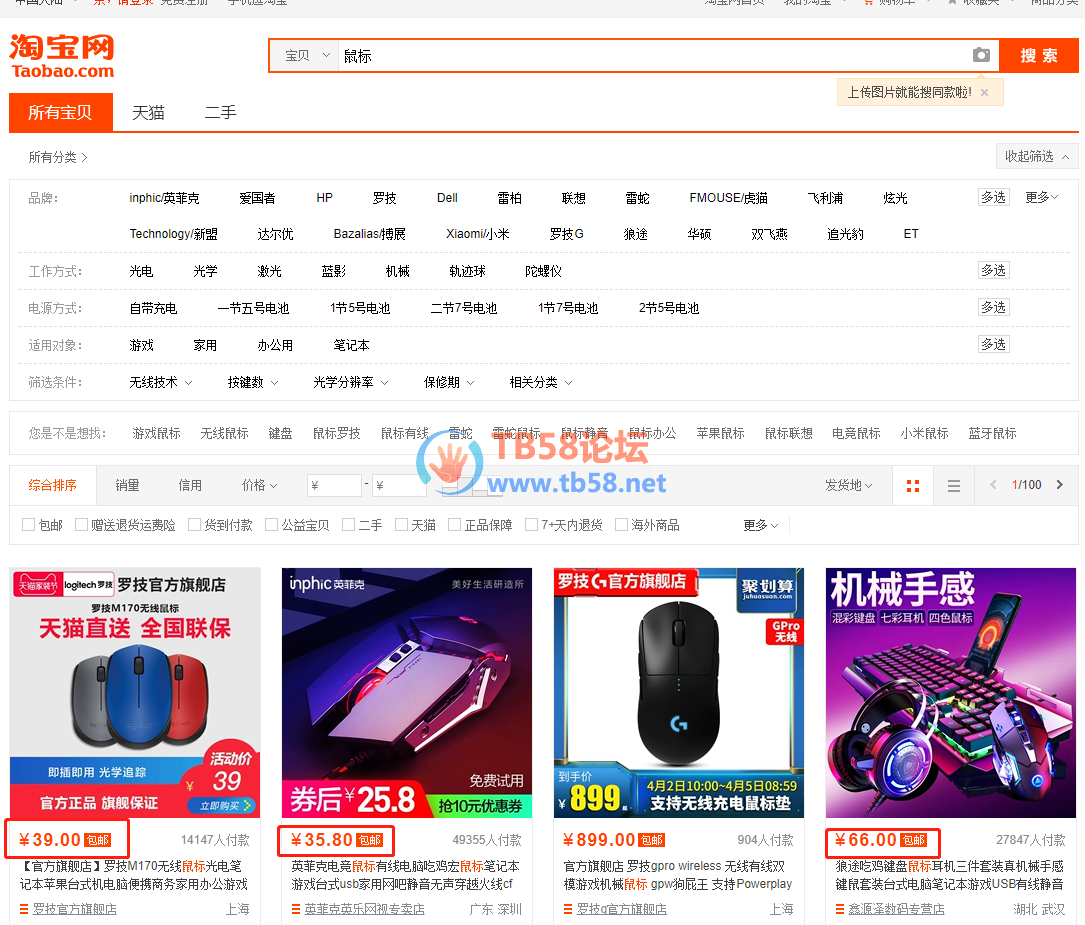Close the image upload tip

(985, 93)
